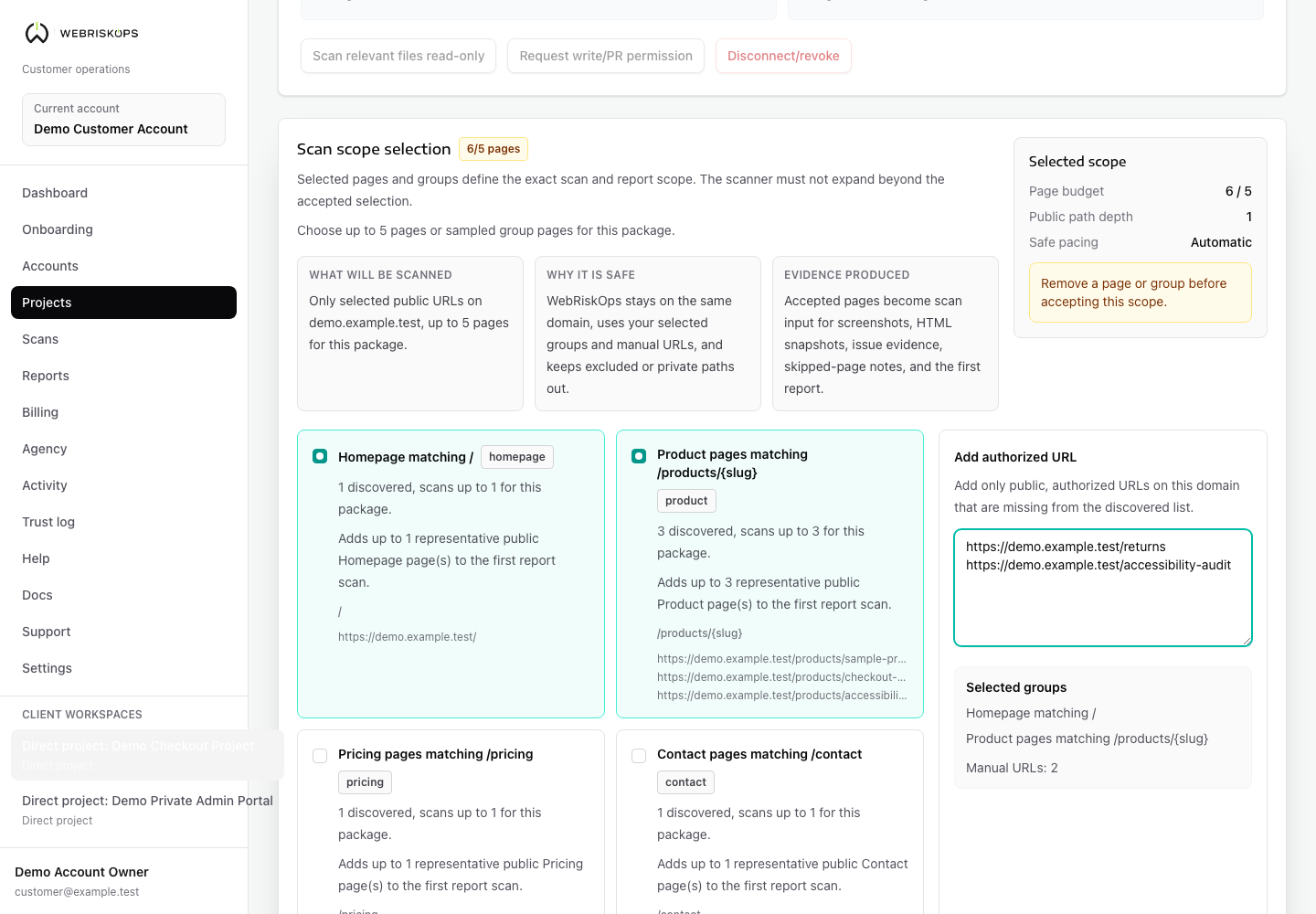Open Docs from the sidebar
This screenshot has width=1316, height=914.
(123, 595)
